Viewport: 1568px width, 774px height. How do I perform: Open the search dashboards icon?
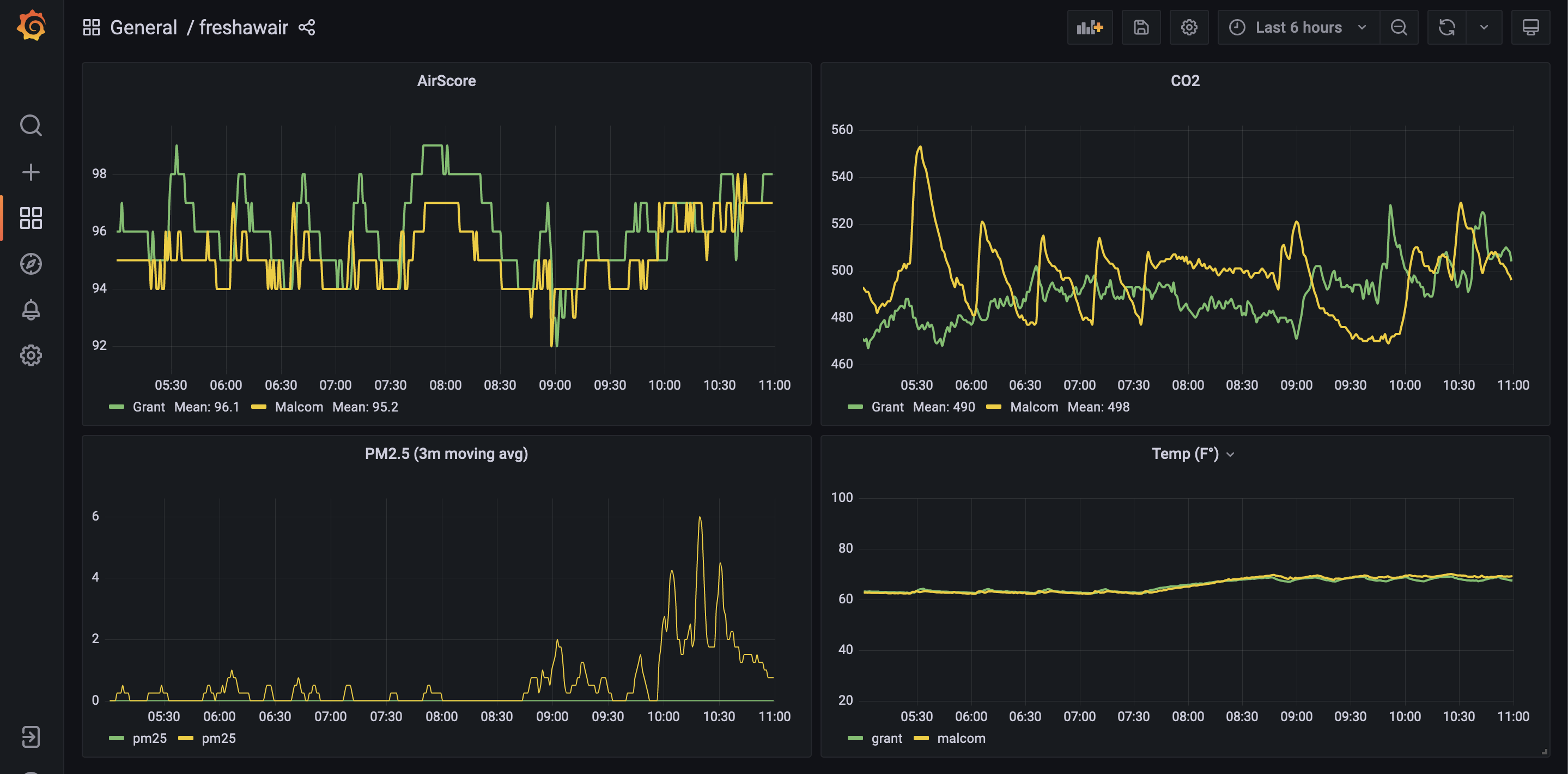click(31, 125)
